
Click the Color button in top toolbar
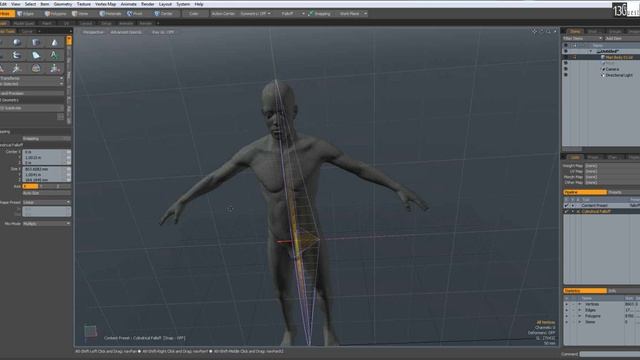tap(194, 13)
